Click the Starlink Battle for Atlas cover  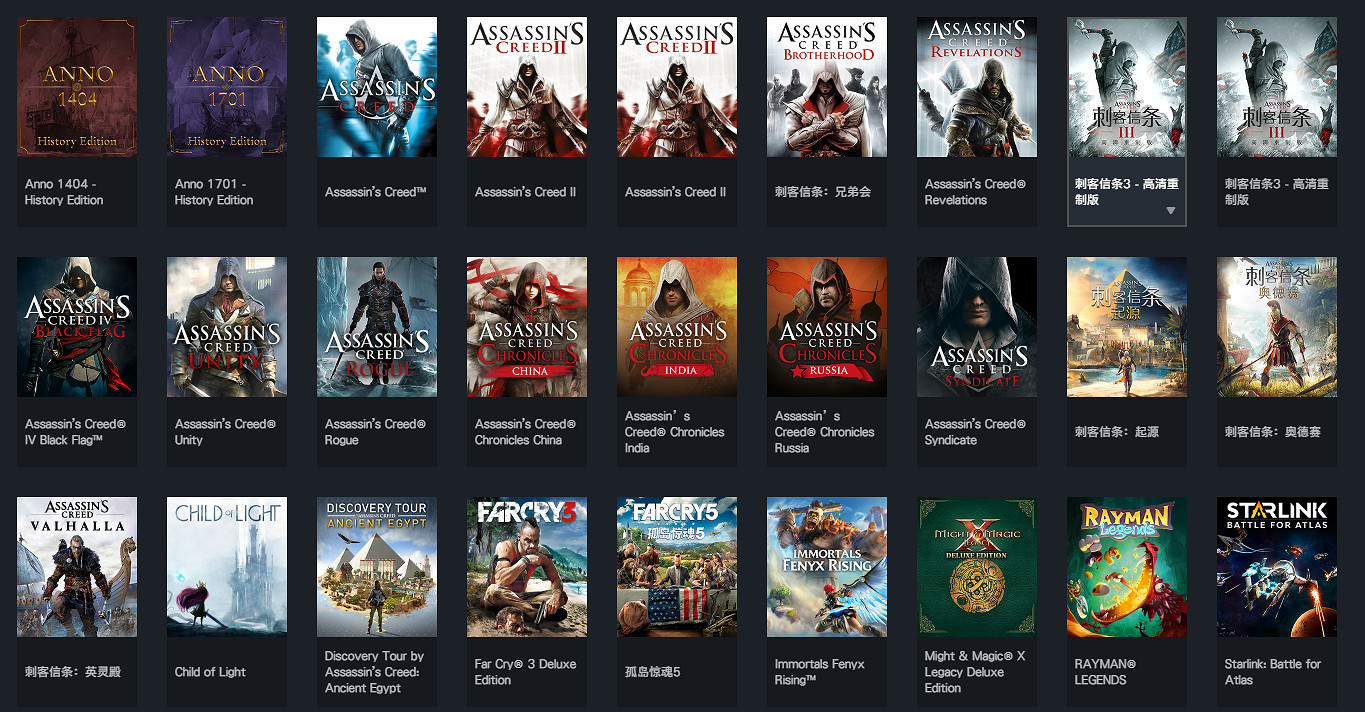tap(1277, 567)
